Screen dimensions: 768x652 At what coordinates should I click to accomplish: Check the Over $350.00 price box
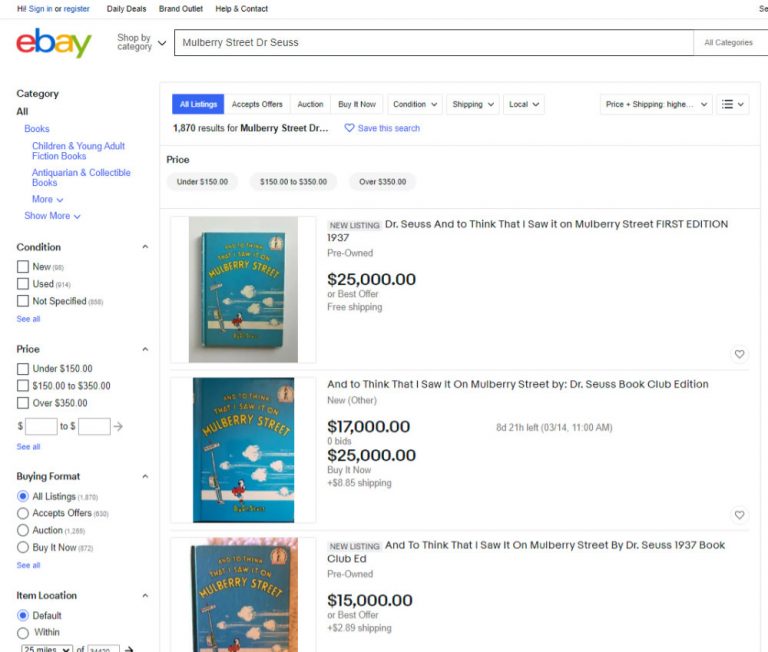click(x=23, y=403)
